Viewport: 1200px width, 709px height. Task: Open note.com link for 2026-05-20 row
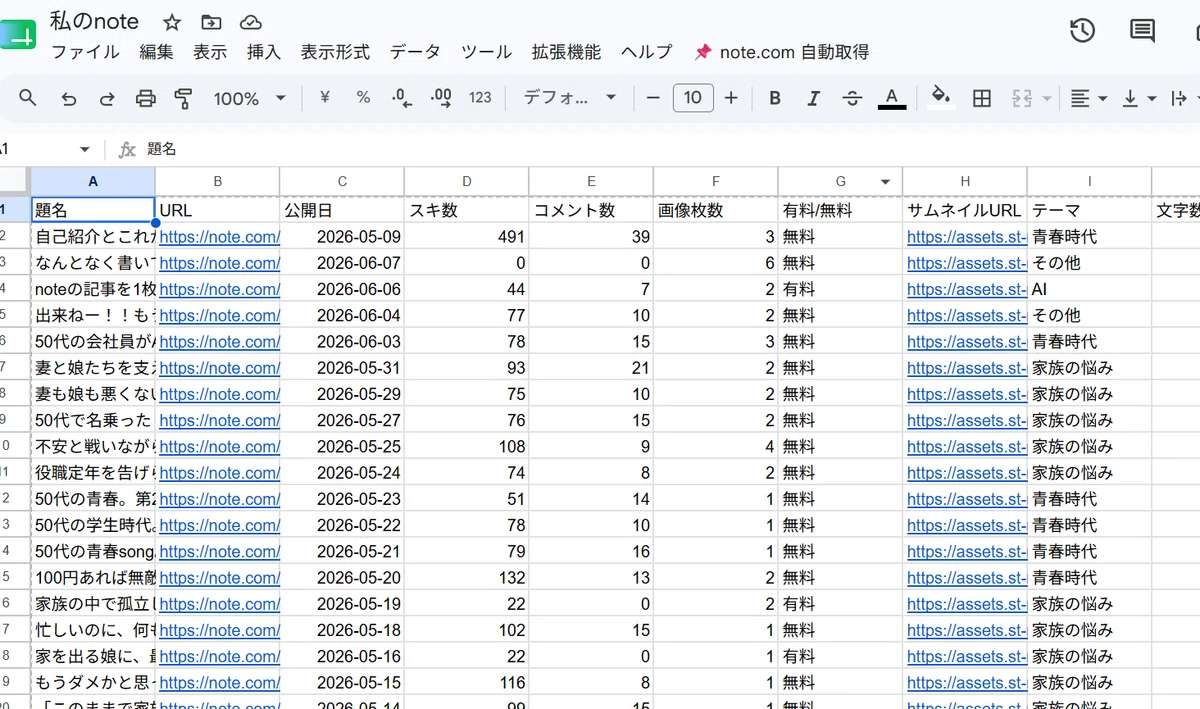(219, 577)
